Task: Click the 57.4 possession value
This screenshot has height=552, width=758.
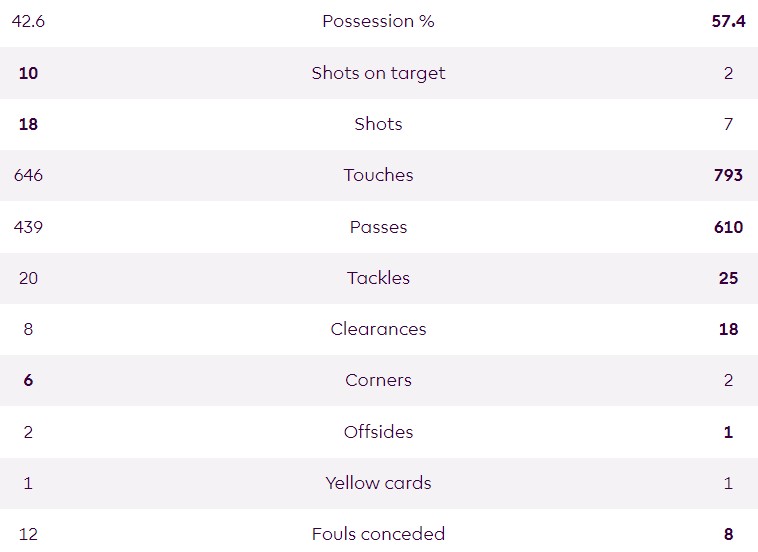Action: [x=728, y=21]
